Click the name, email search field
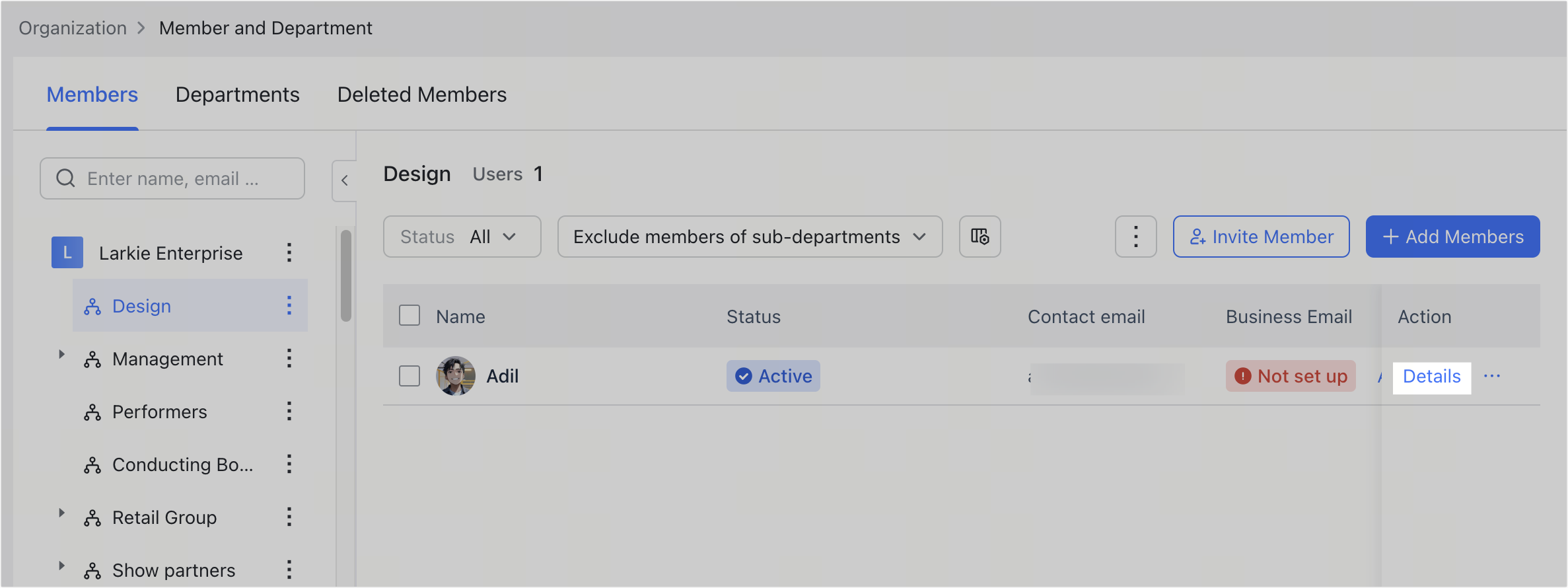 click(x=172, y=178)
